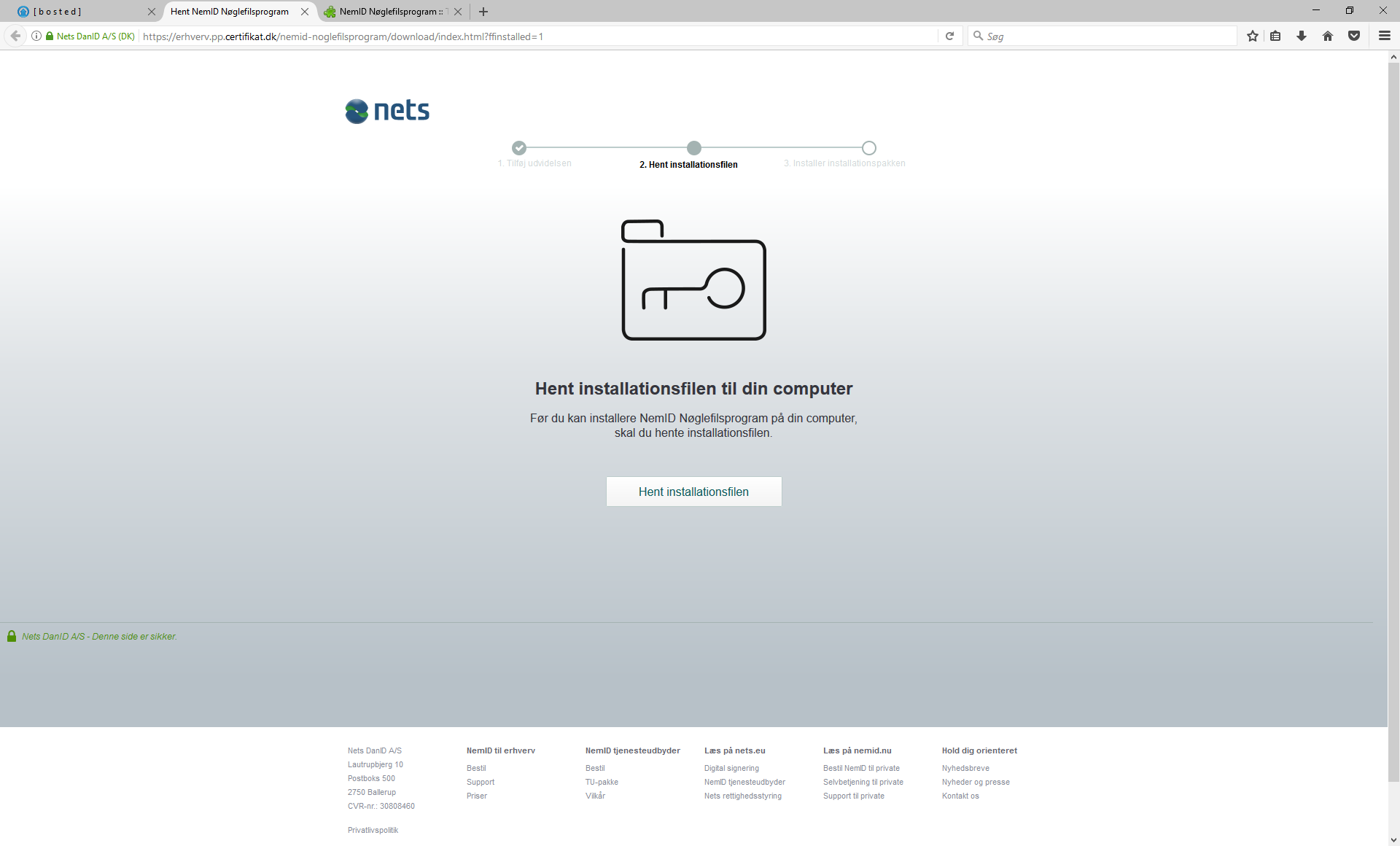Viewport: 1400px width, 846px height.
Task: Restore down the browser window
Action: [1350, 10]
